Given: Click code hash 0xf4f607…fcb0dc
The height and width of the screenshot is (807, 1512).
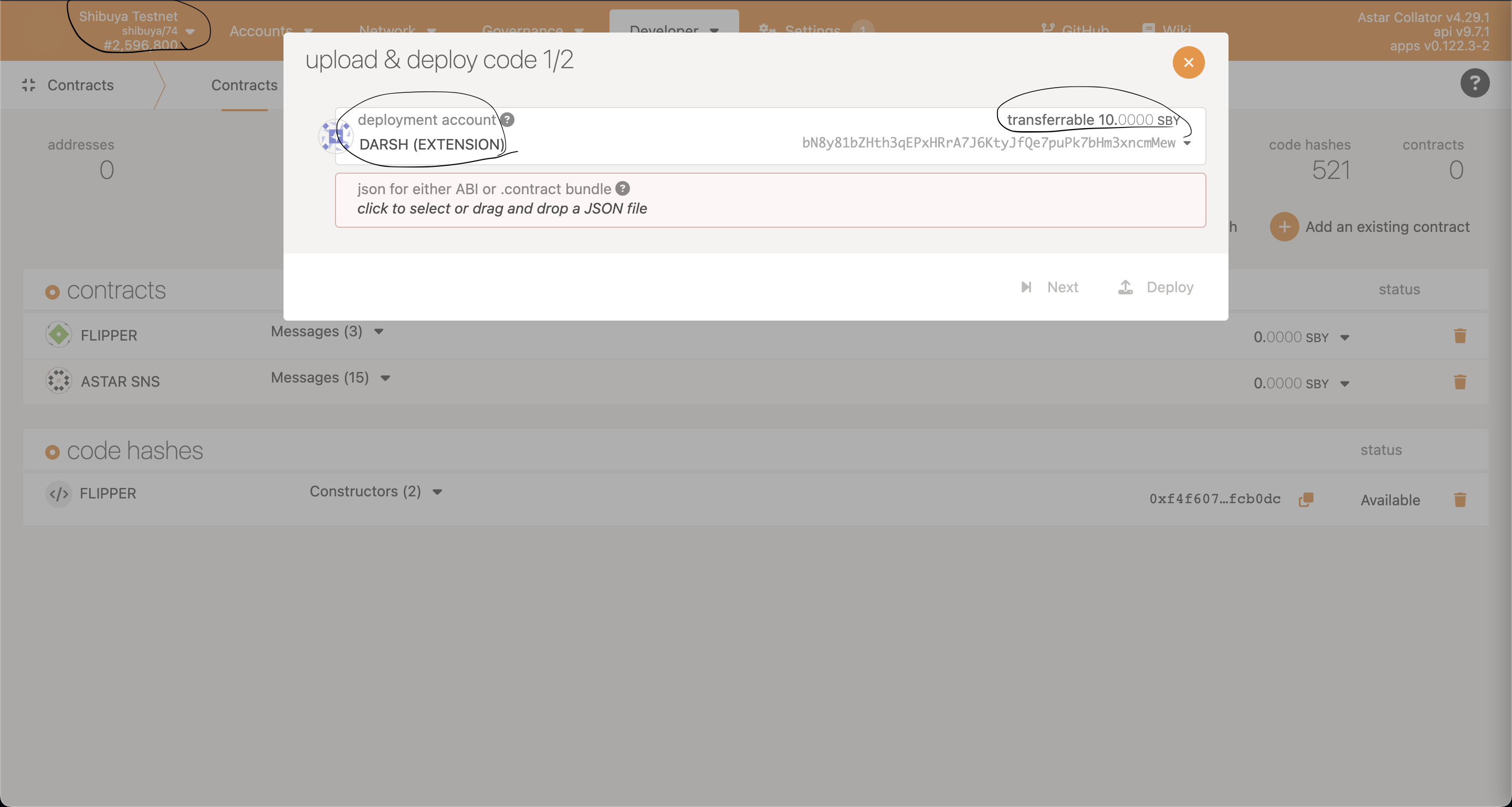Looking at the screenshot, I should [1214, 499].
